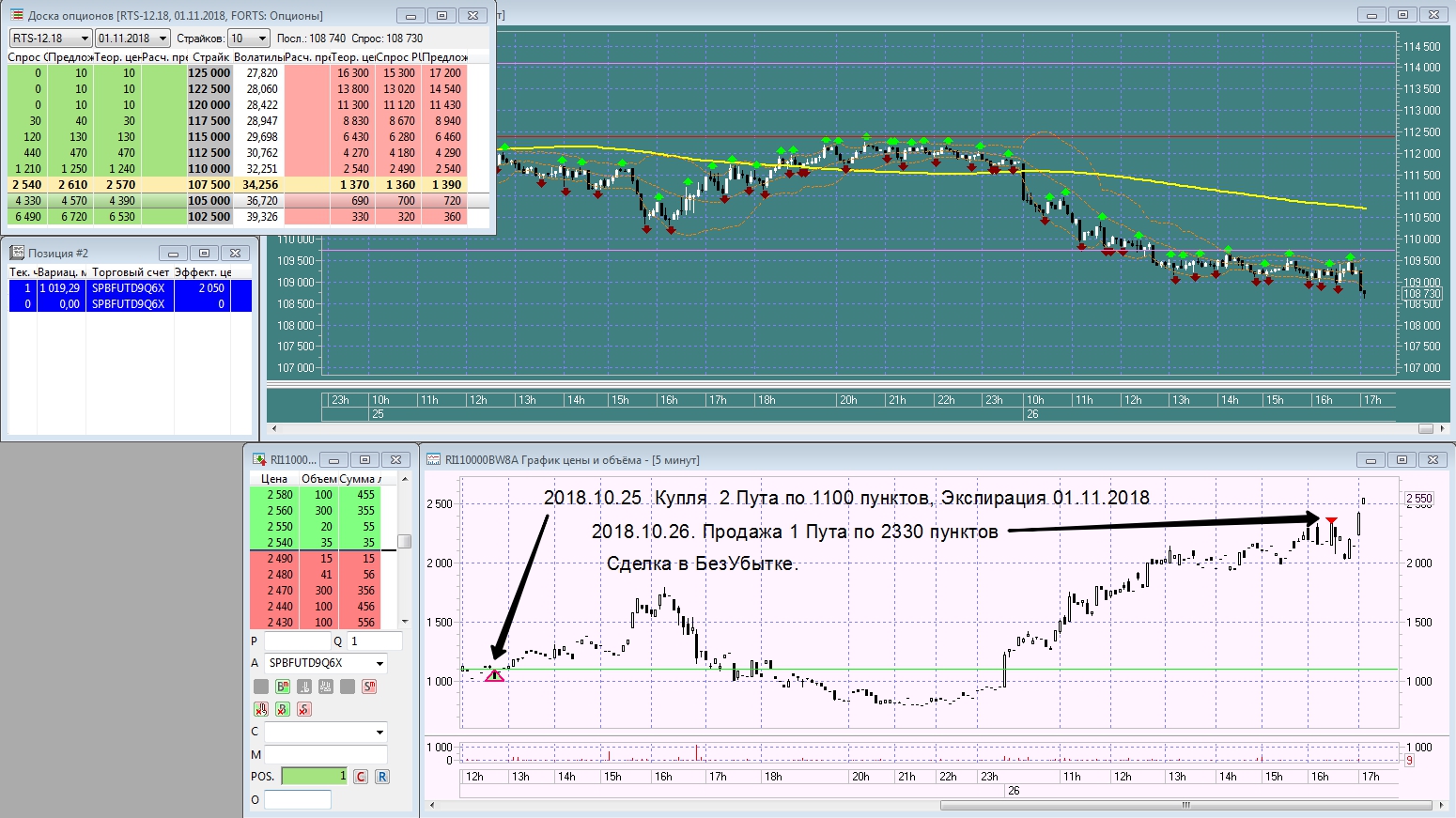Click the Sell at market (Sm) icon

[369, 687]
